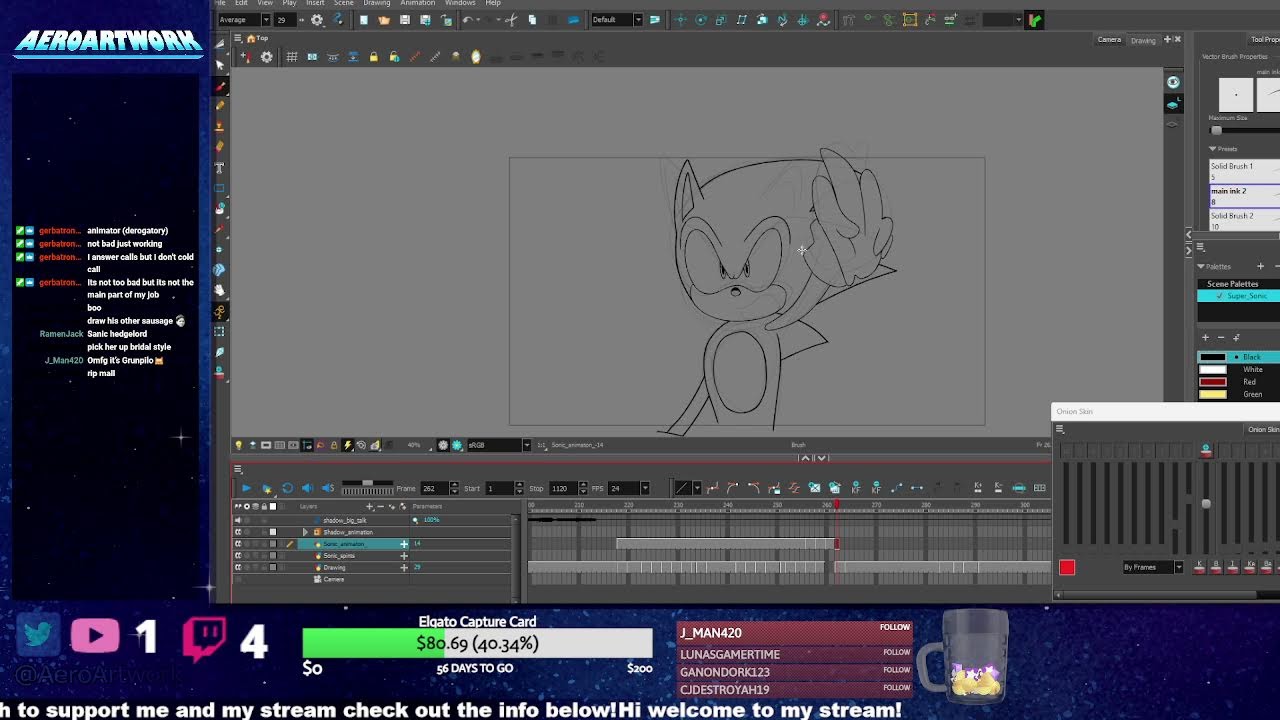This screenshot has width=1280, height=720.
Task: Click the red playhead marker on the timeline
Action: point(836,506)
